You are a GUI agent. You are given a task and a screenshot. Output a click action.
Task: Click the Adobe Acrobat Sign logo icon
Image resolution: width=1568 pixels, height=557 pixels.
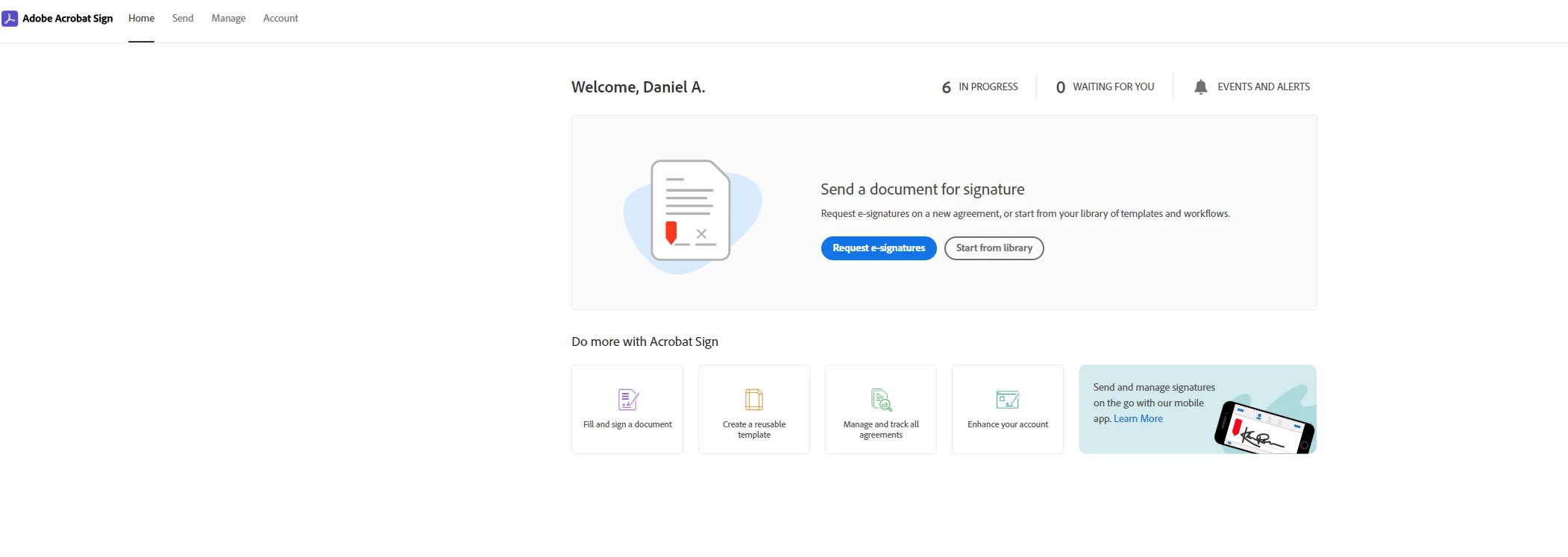10,19
